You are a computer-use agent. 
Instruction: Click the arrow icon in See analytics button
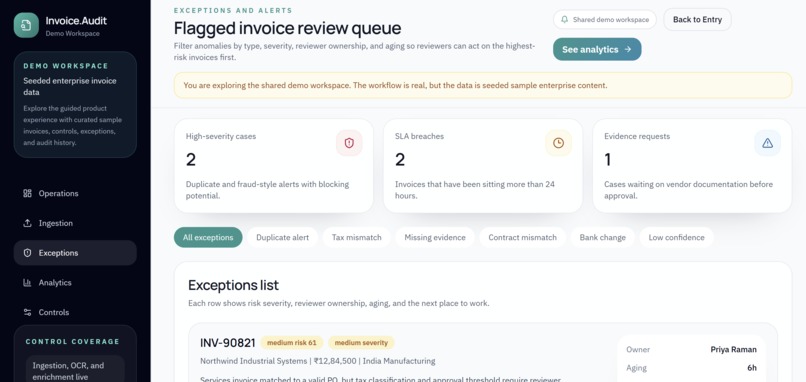[628, 49]
